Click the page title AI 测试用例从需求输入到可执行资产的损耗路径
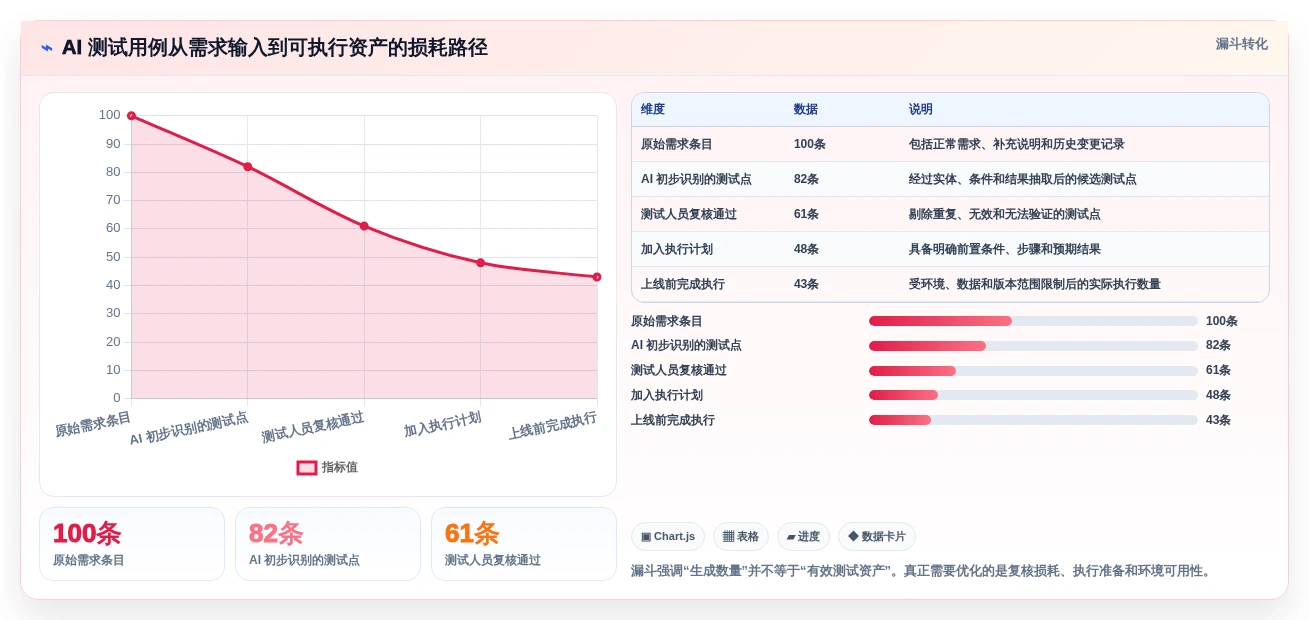 pyautogui.click(x=275, y=47)
